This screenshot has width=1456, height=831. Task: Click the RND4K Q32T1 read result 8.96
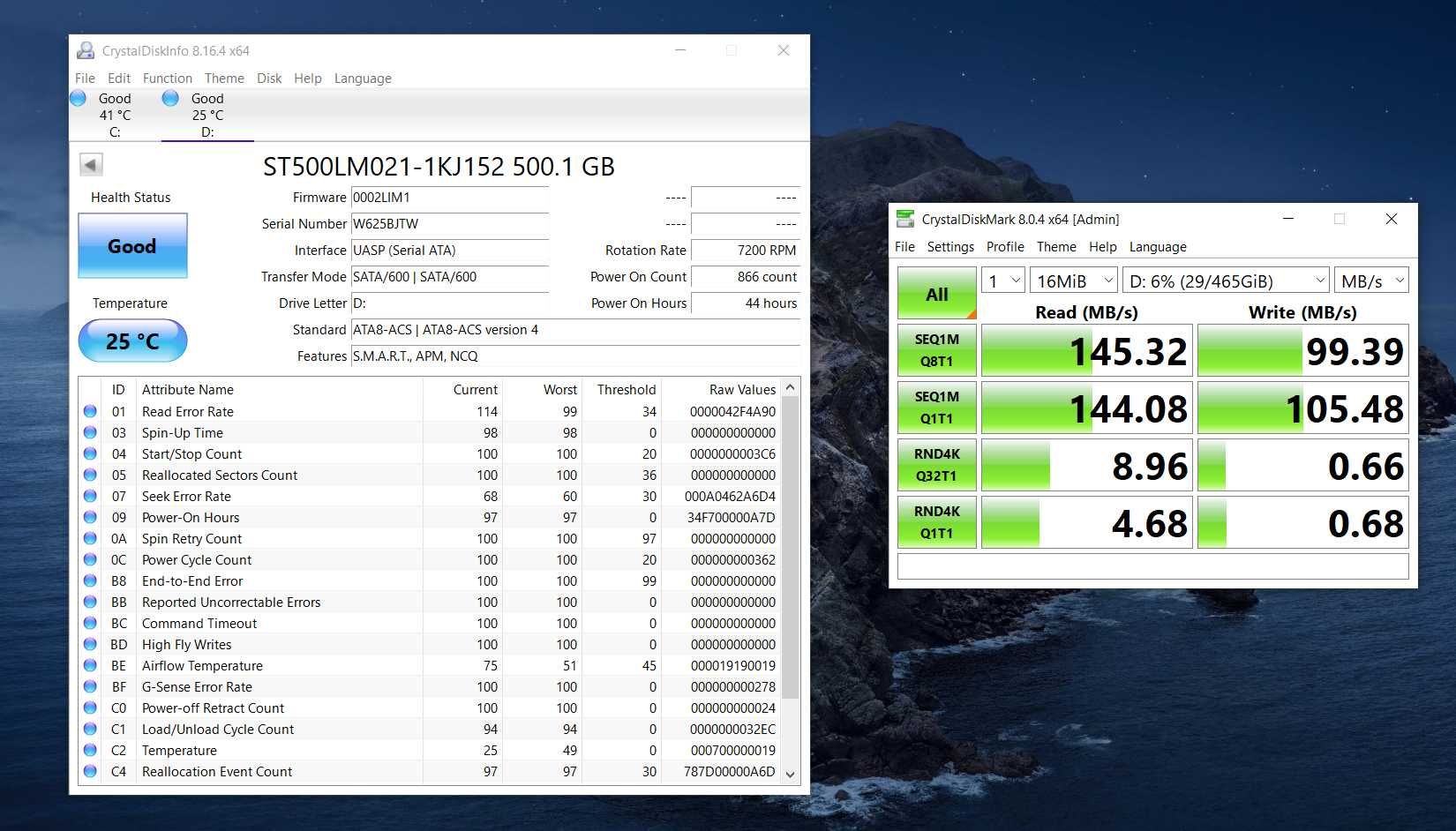(x=1087, y=465)
